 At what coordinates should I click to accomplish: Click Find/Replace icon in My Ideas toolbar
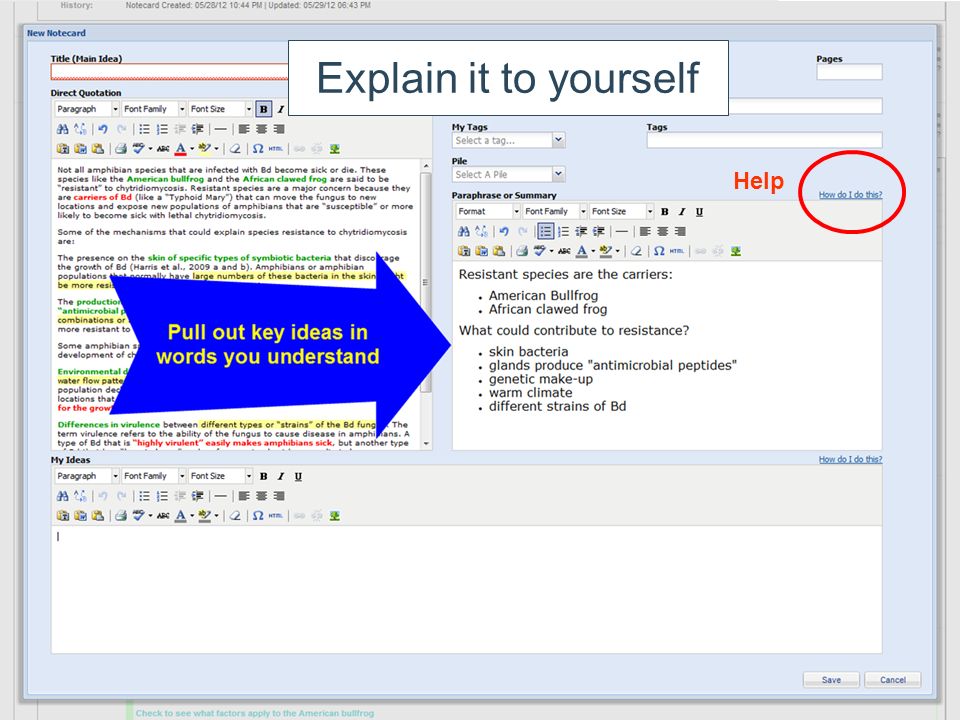tap(80, 496)
